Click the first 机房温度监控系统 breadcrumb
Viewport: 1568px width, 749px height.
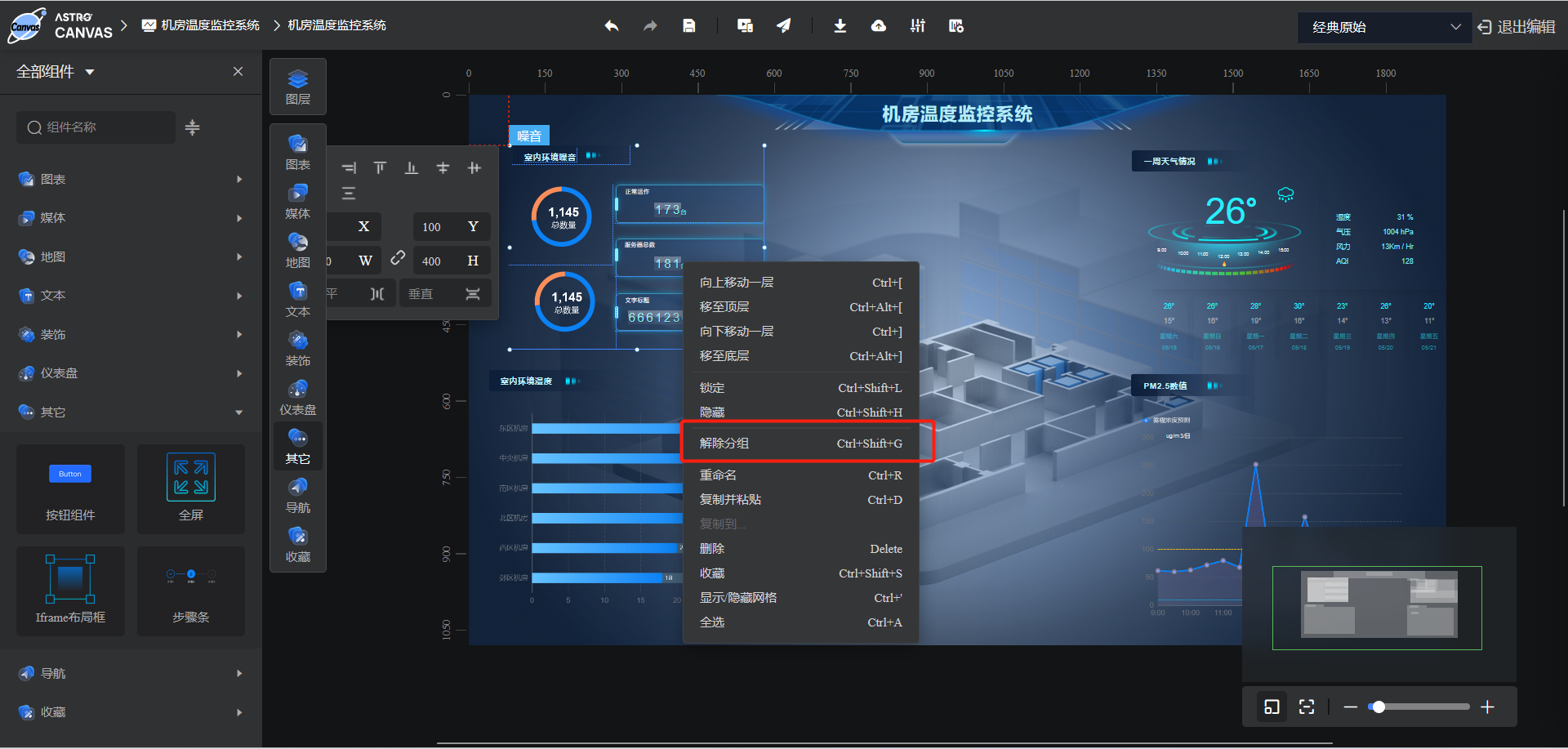click(x=201, y=25)
